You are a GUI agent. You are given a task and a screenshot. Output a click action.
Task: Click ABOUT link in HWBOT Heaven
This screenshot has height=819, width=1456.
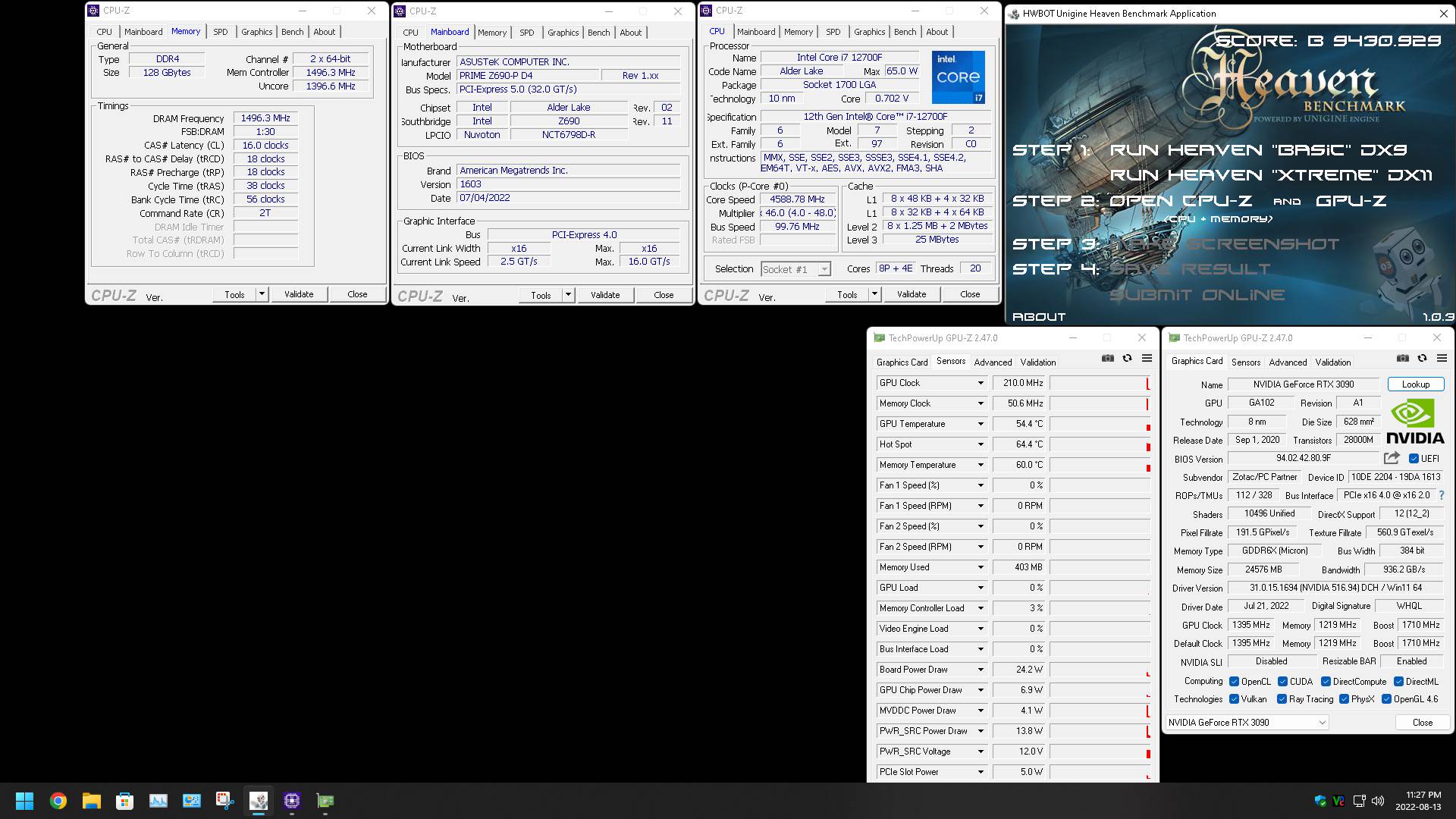1039,317
